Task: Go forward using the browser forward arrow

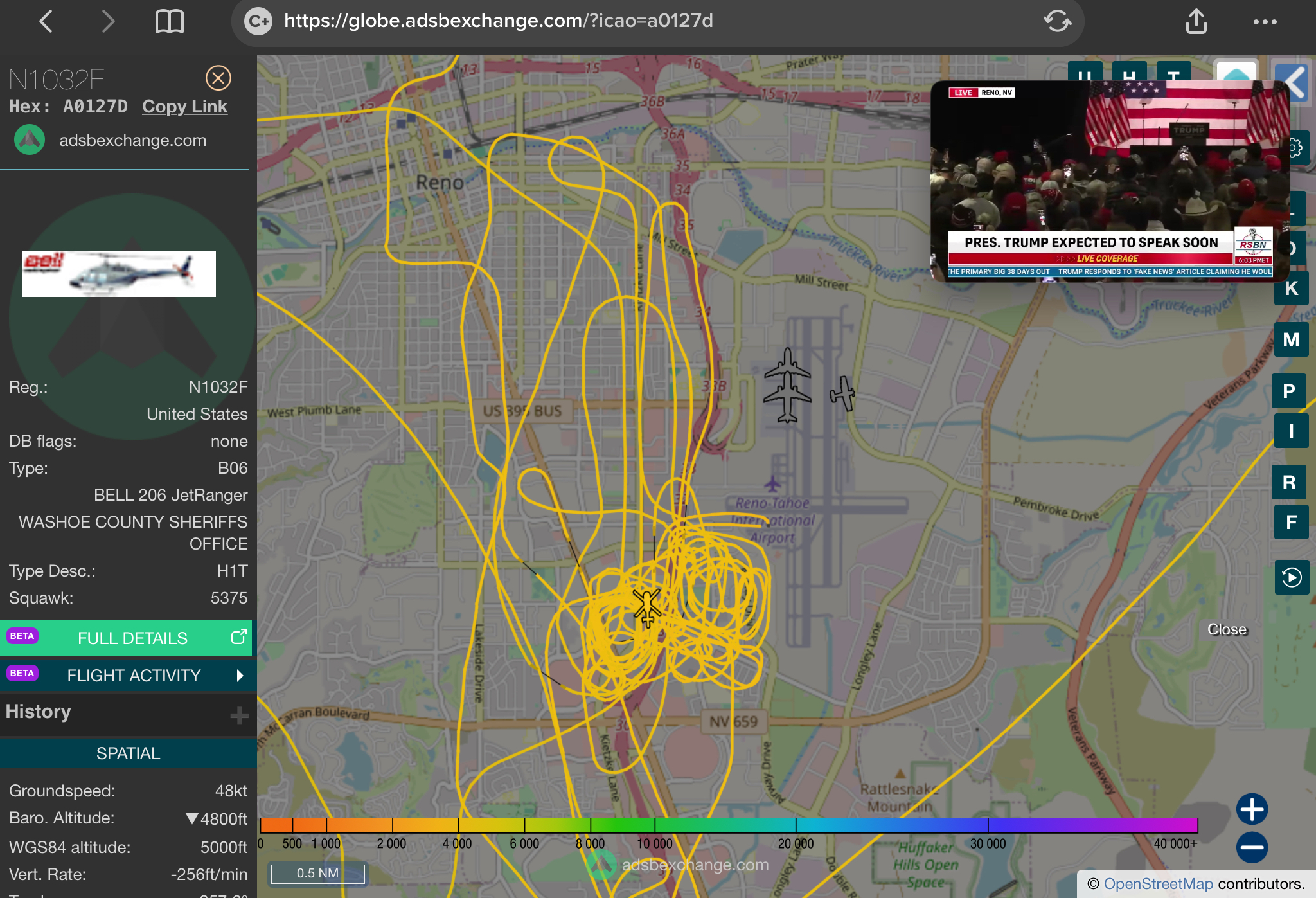Action: coord(108,21)
